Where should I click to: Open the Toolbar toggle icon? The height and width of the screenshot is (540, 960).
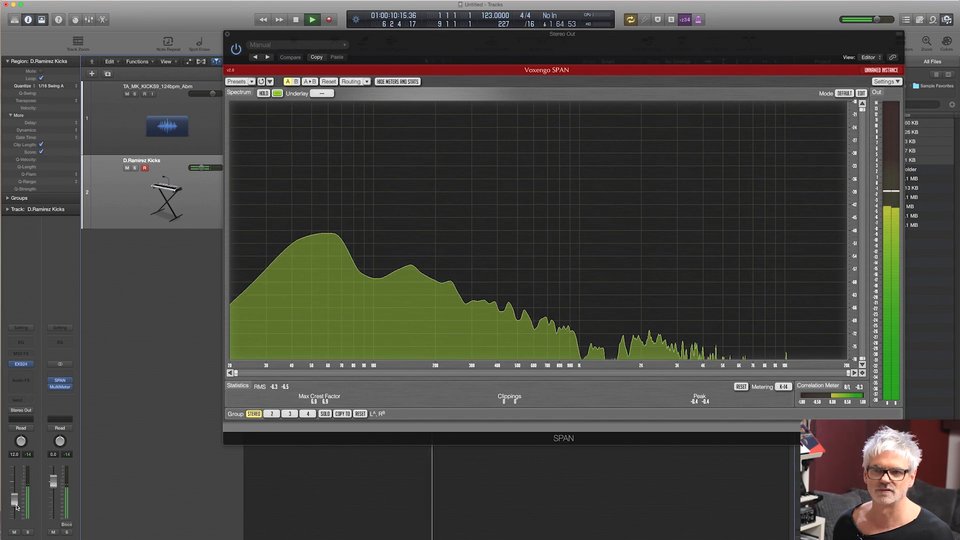point(42,20)
